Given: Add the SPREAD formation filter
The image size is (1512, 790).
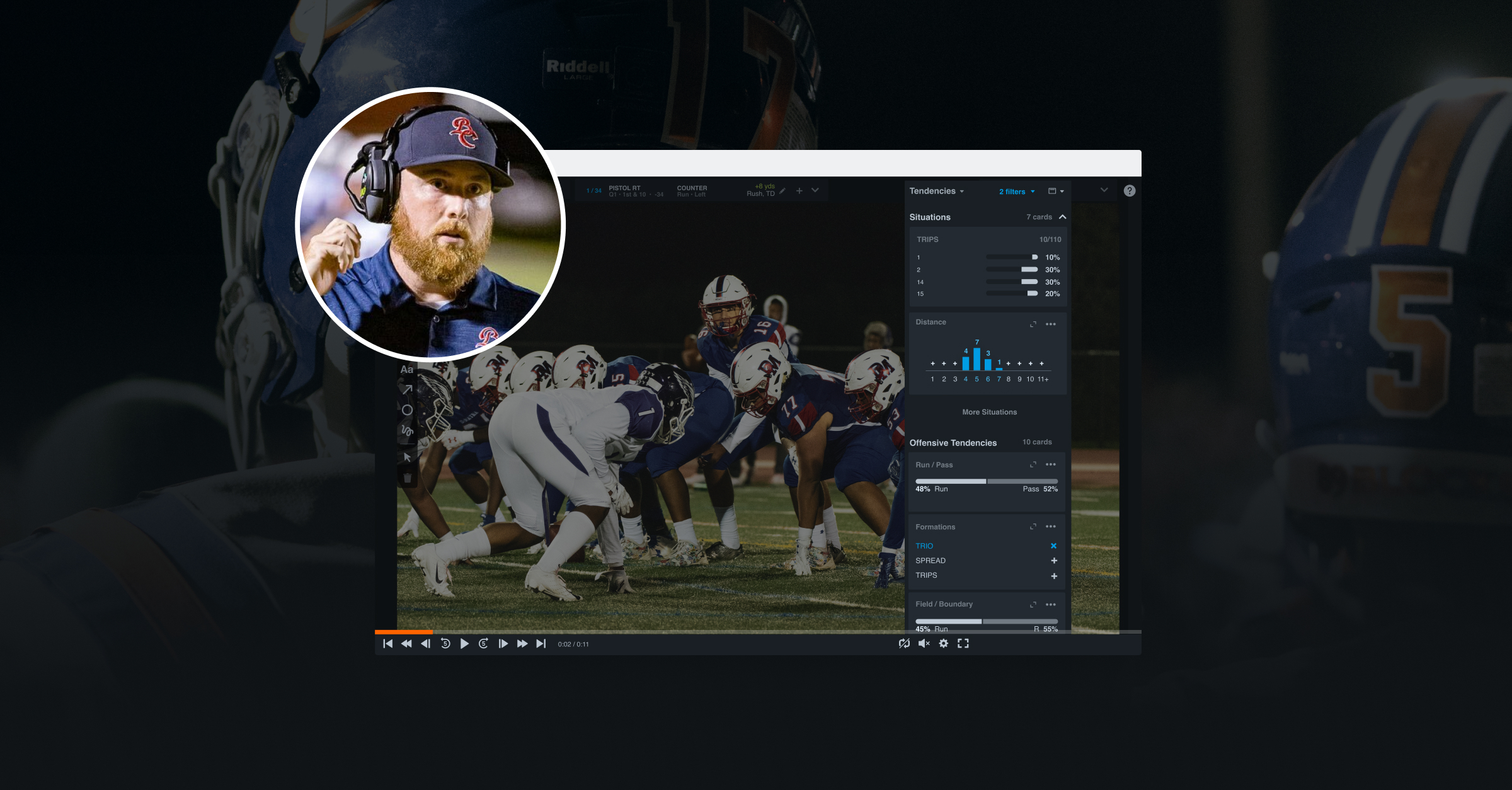Looking at the screenshot, I should (x=1053, y=560).
